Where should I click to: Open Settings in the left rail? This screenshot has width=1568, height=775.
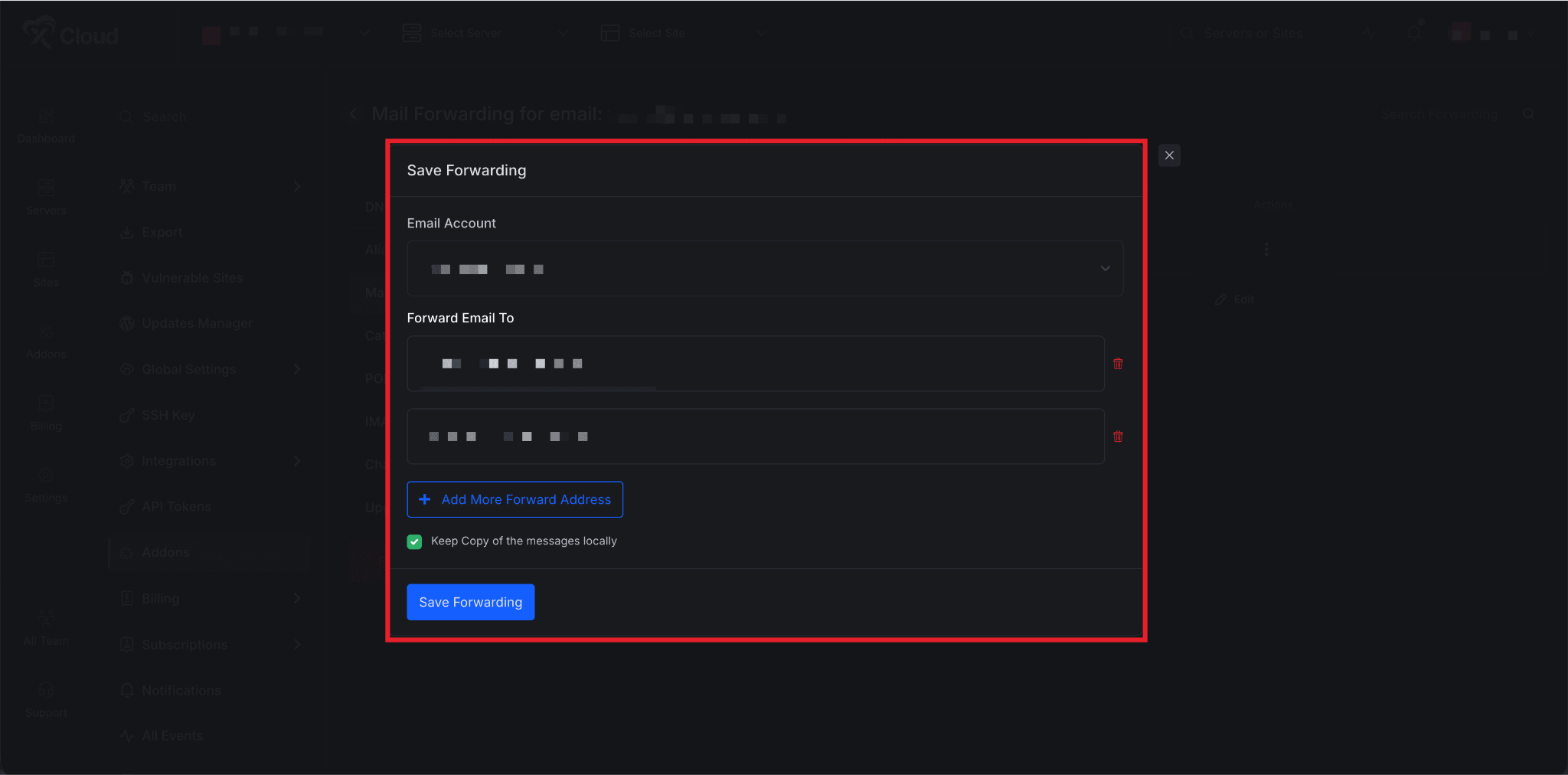[x=46, y=486]
